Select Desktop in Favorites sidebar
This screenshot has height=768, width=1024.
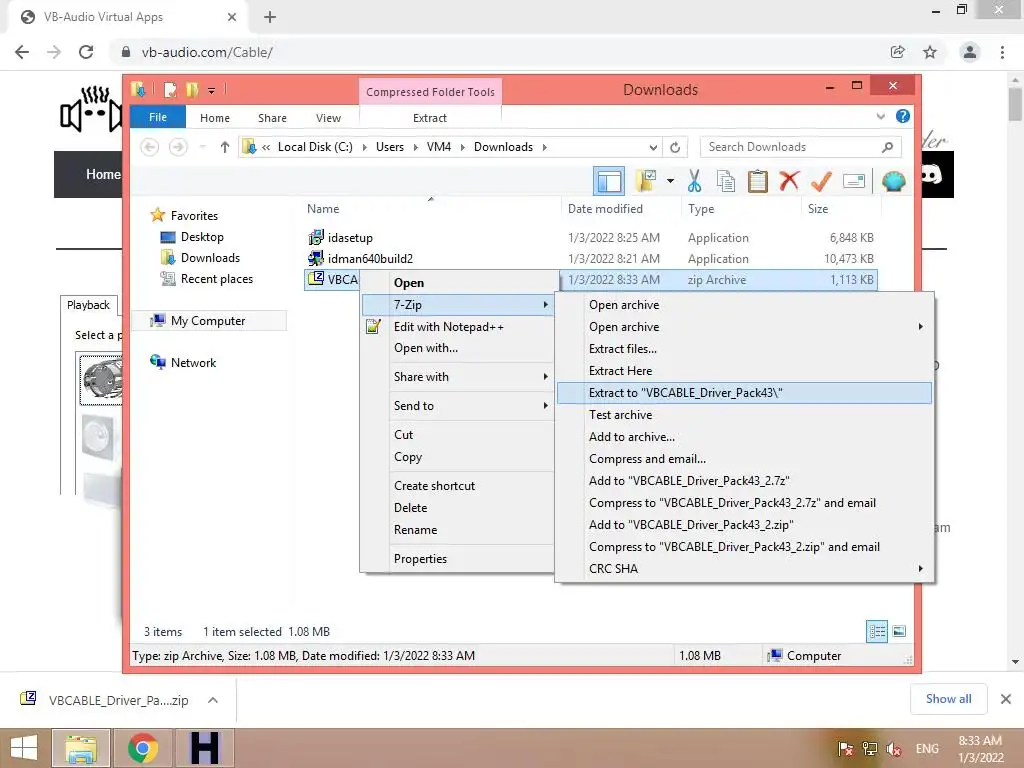tap(202, 237)
